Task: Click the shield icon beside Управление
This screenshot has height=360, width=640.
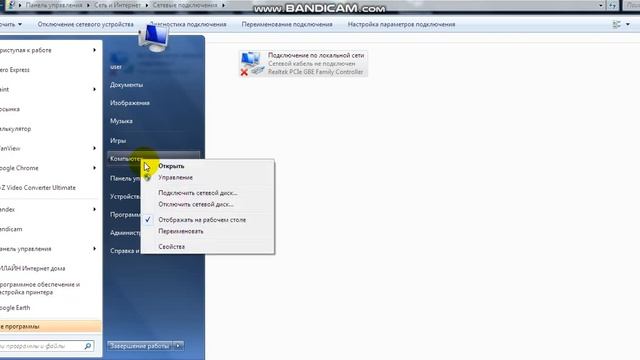Action: pyautogui.click(x=147, y=178)
